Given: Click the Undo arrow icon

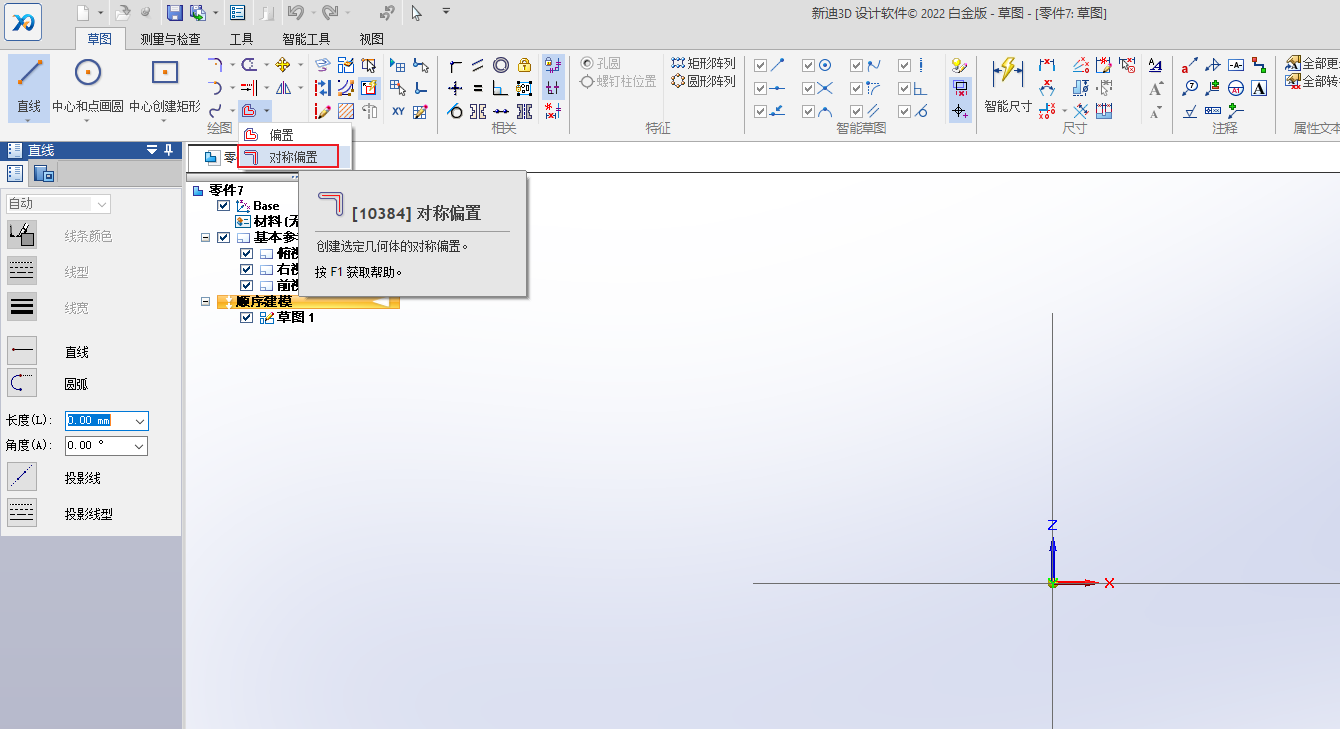Looking at the screenshot, I should [x=294, y=12].
